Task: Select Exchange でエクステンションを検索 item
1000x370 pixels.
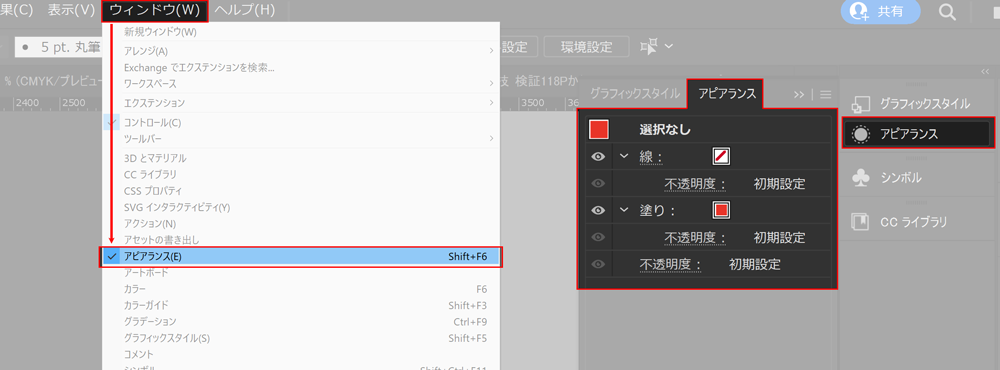Action: [x=300, y=67]
